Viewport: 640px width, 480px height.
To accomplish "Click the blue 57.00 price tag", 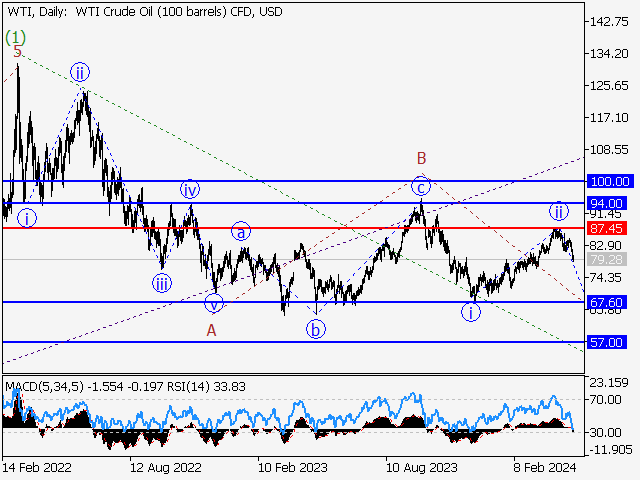I will click(x=607, y=342).
